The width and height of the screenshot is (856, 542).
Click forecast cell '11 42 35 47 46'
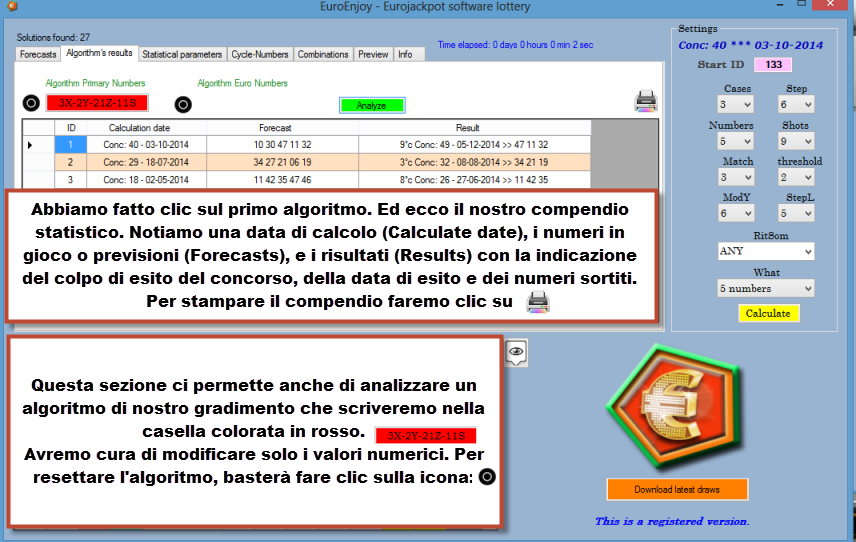click(282, 180)
